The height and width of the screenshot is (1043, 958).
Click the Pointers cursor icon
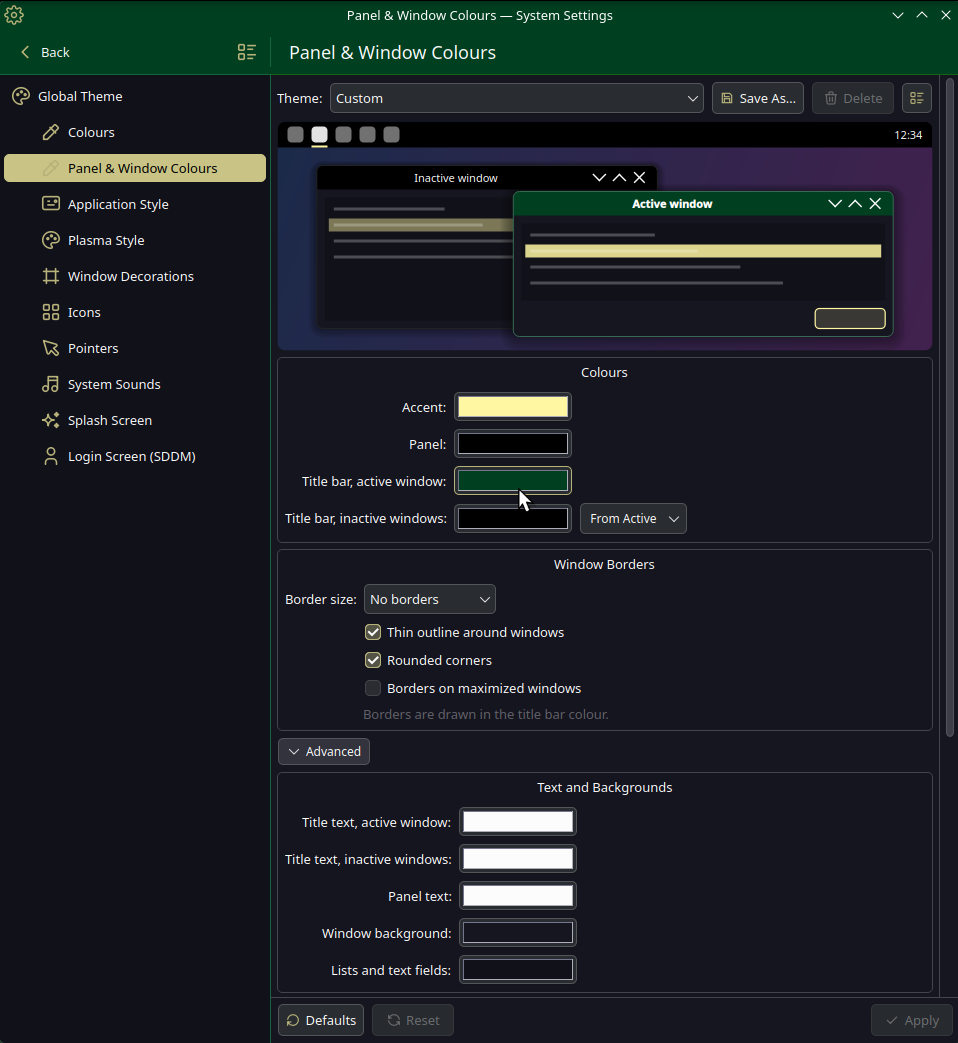pos(51,348)
